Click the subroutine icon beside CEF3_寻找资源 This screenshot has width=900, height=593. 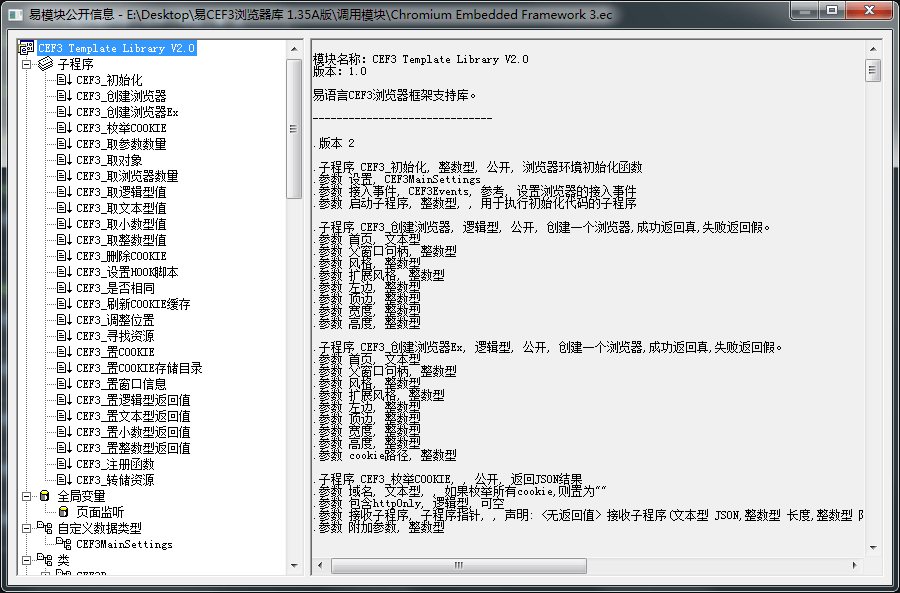coord(64,336)
